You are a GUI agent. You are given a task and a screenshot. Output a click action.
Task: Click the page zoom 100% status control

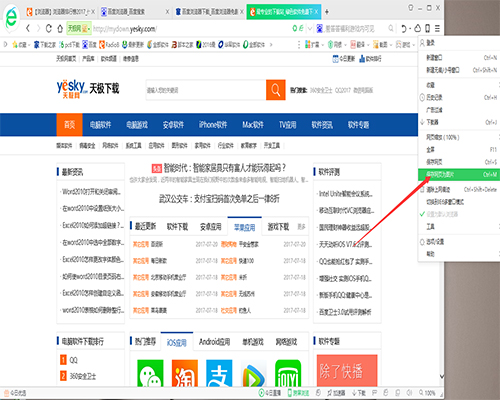point(427,393)
